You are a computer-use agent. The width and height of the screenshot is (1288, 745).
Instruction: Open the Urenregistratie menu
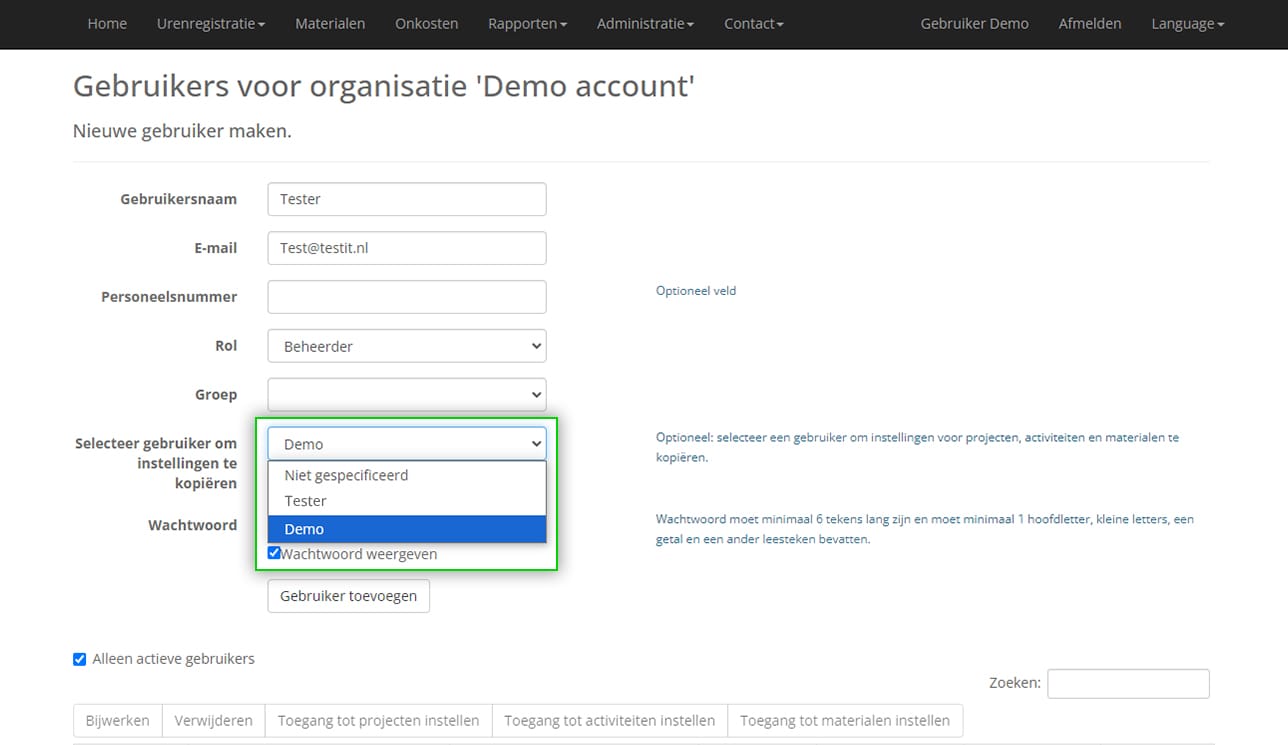click(210, 23)
